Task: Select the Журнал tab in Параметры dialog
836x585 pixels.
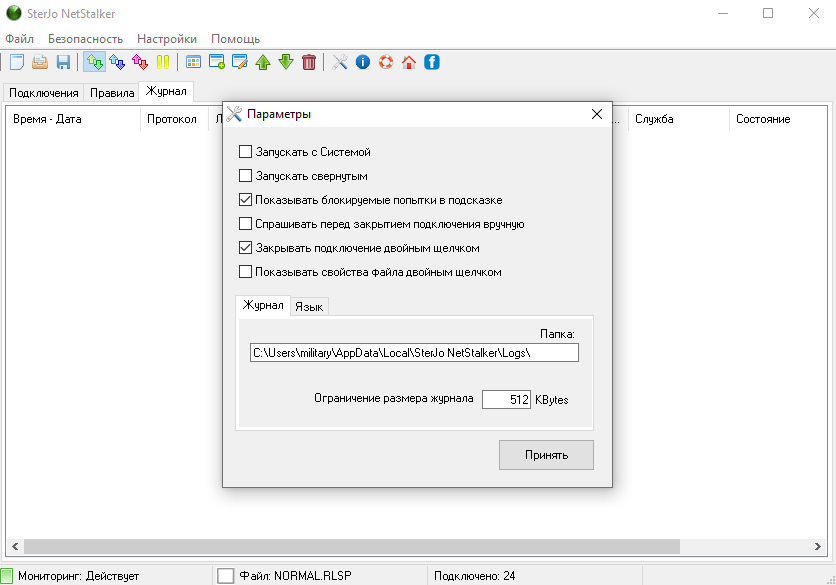Action: tap(263, 305)
